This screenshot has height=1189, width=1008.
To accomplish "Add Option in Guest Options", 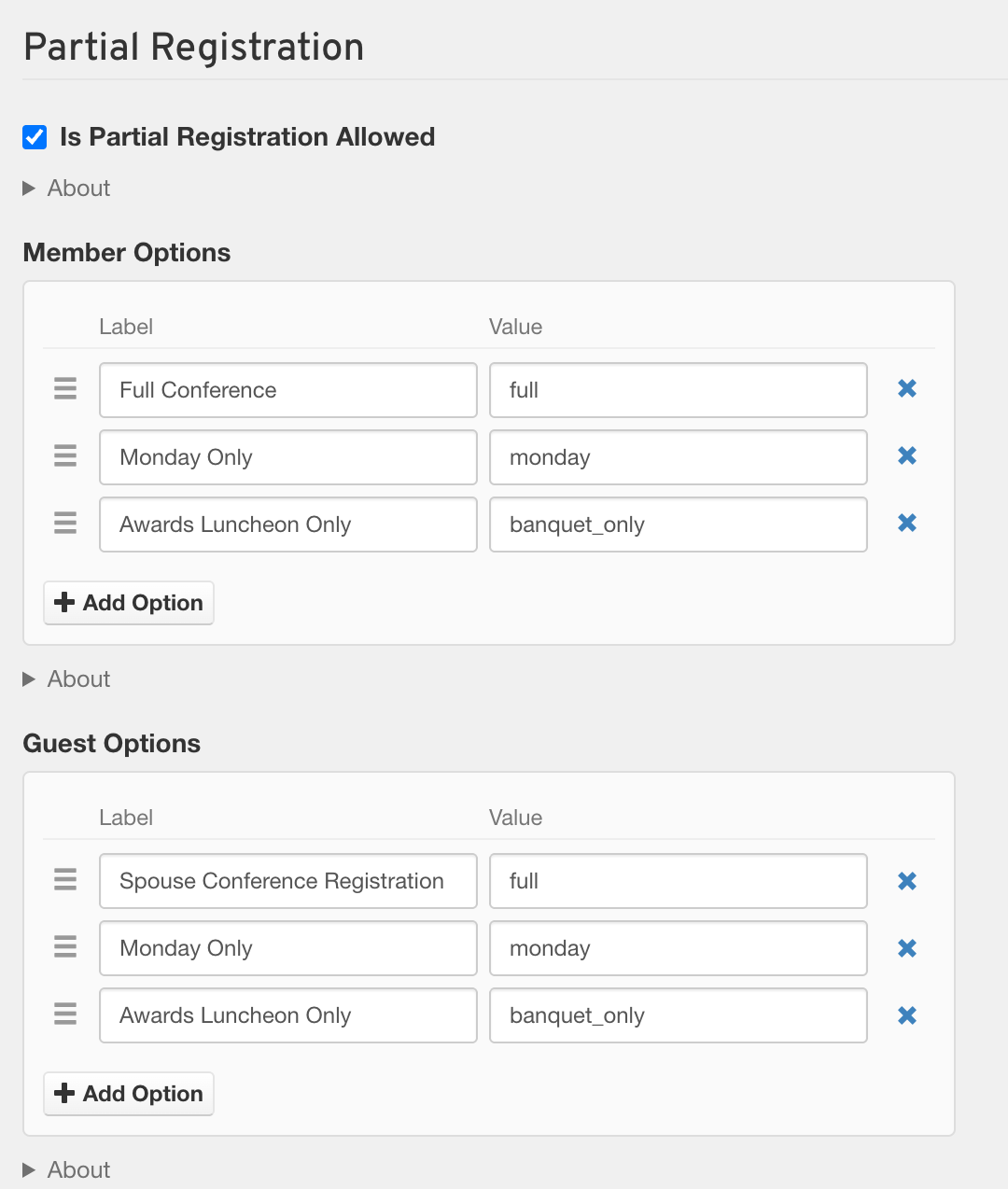I will tap(129, 1094).
